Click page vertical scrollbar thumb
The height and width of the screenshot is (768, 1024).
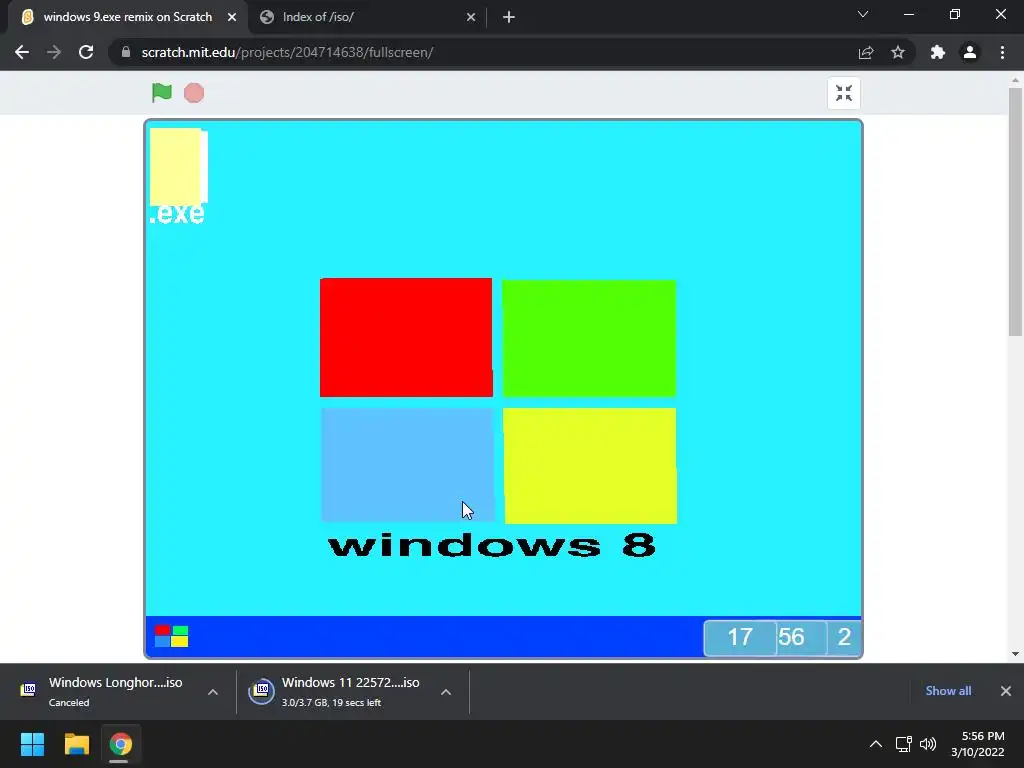(x=1015, y=212)
